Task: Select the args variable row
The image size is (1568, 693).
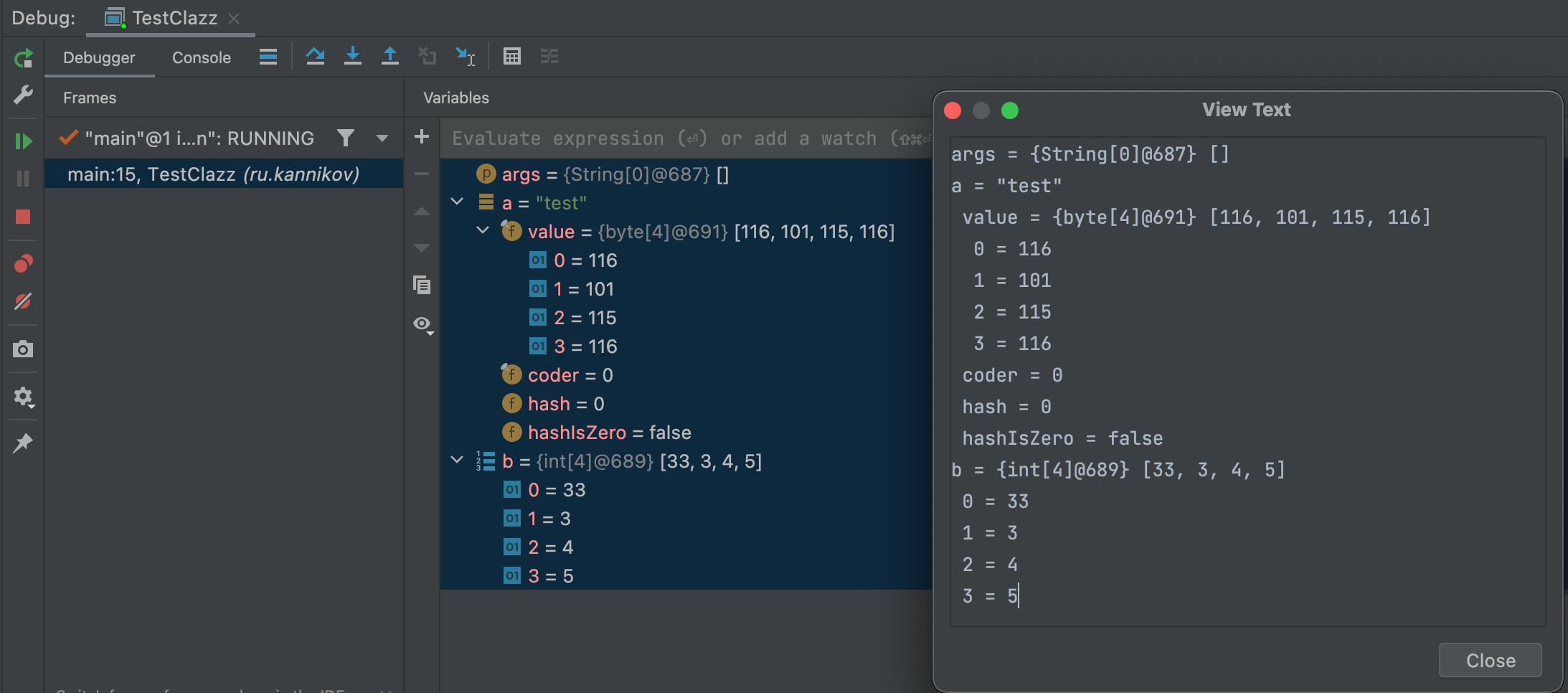Action: (x=686, y=174)
